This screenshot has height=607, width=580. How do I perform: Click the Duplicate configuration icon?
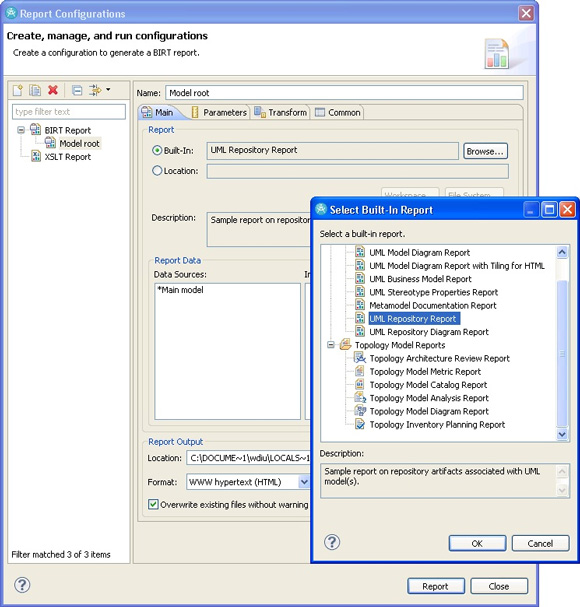[35, 90]
